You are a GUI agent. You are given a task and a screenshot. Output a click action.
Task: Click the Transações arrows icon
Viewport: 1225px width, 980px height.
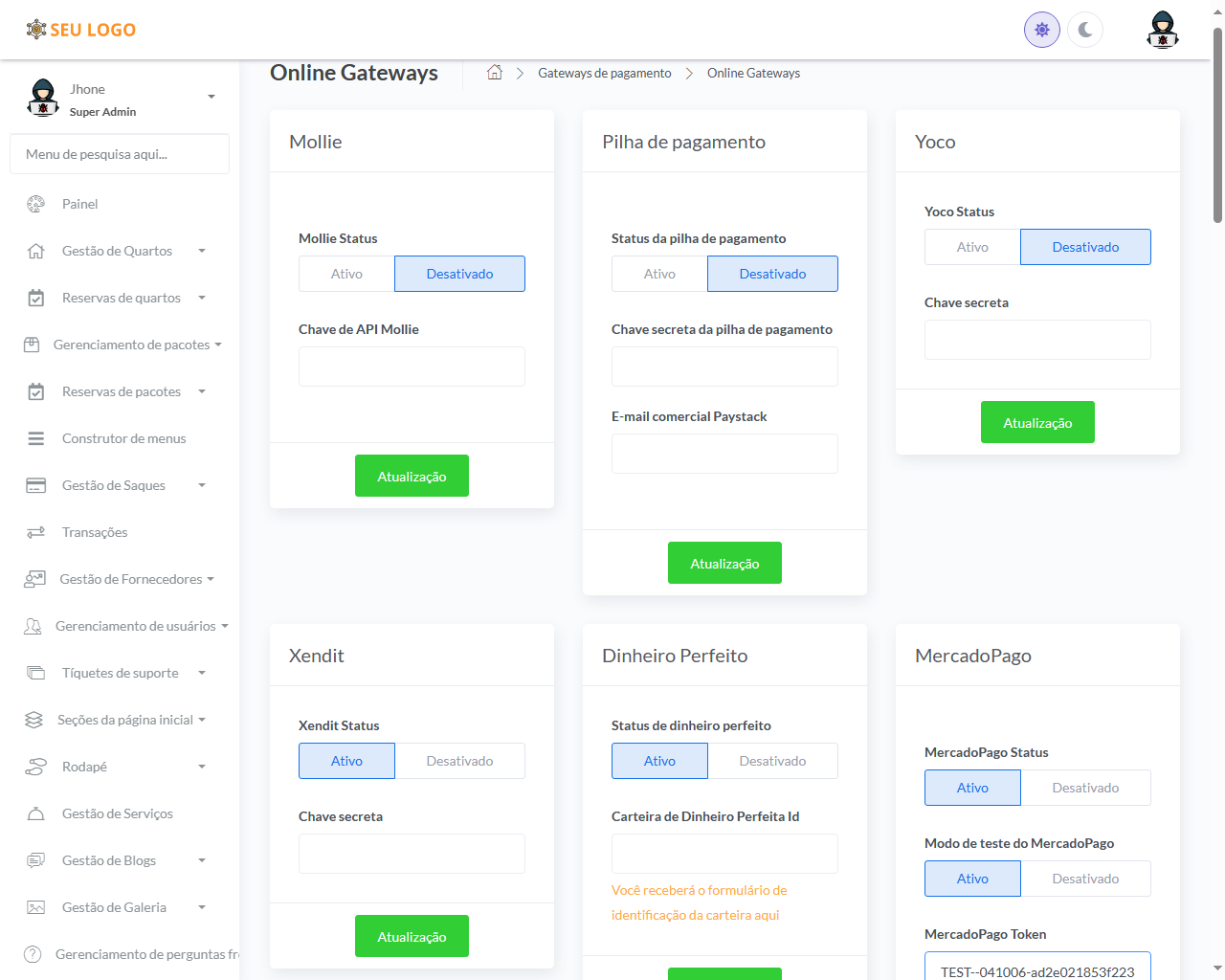coord(35,532)
